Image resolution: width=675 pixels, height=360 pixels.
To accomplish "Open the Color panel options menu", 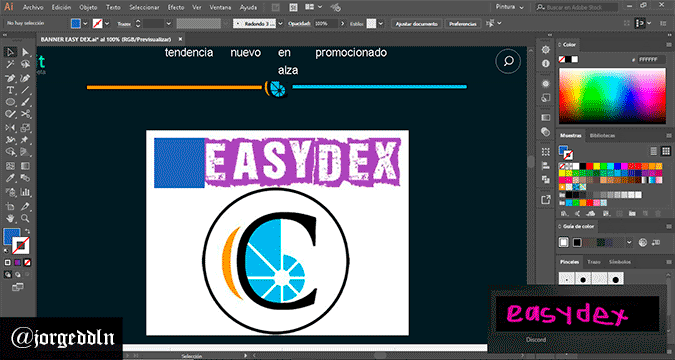I will 669,45.
